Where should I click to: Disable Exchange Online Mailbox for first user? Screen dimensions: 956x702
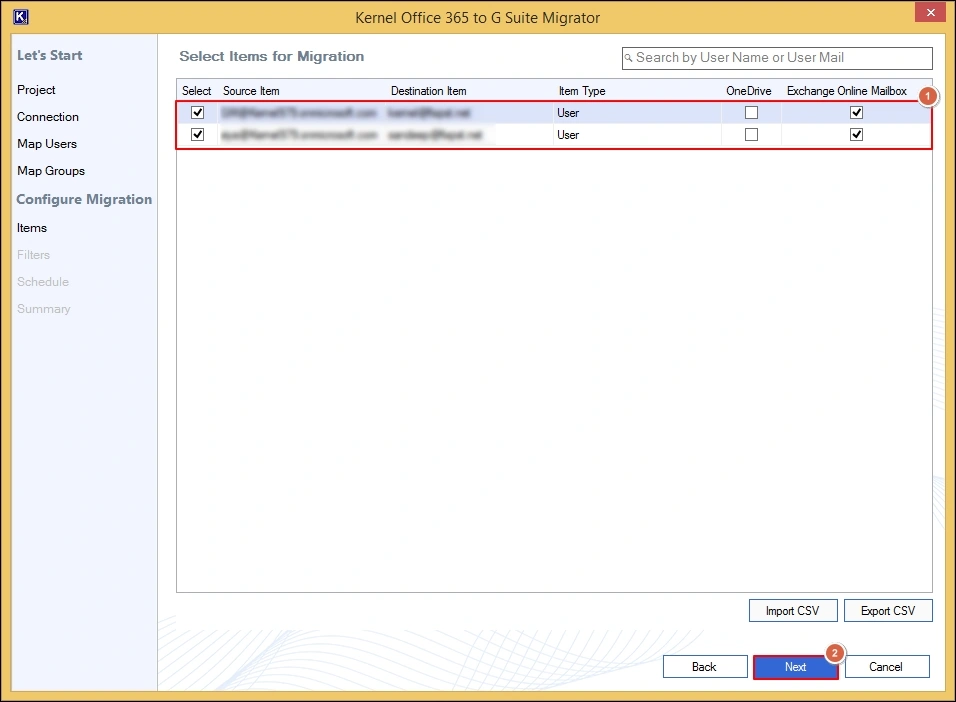coord(856,113)
